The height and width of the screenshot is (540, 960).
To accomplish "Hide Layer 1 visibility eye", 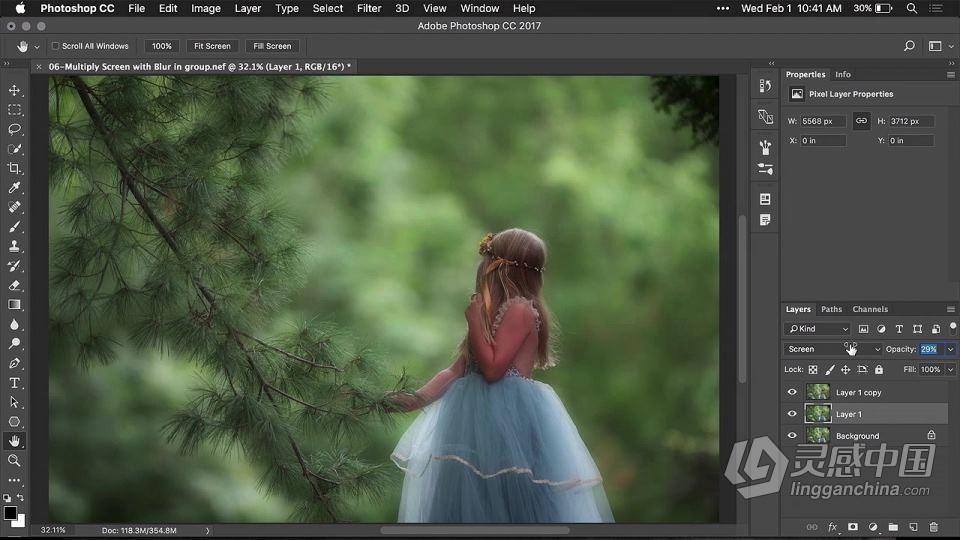I will pyautogui.click(x=792, y=414).
